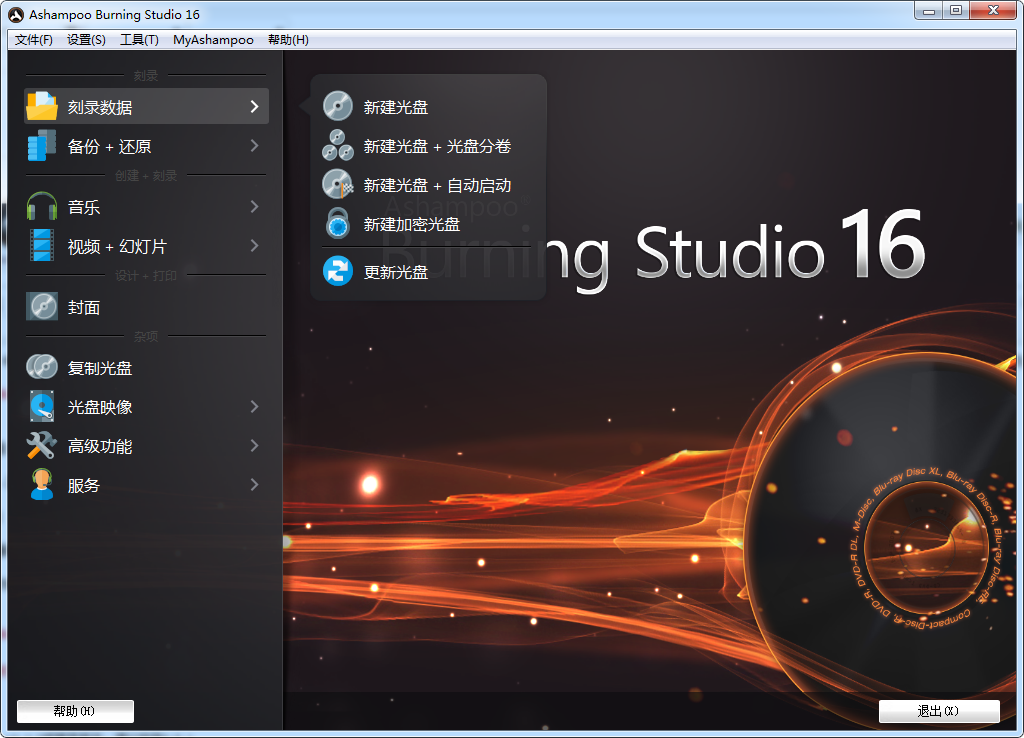Open the 文件(F) menu
Viewport: 1024px width, 738px height.
pos(33,40)
